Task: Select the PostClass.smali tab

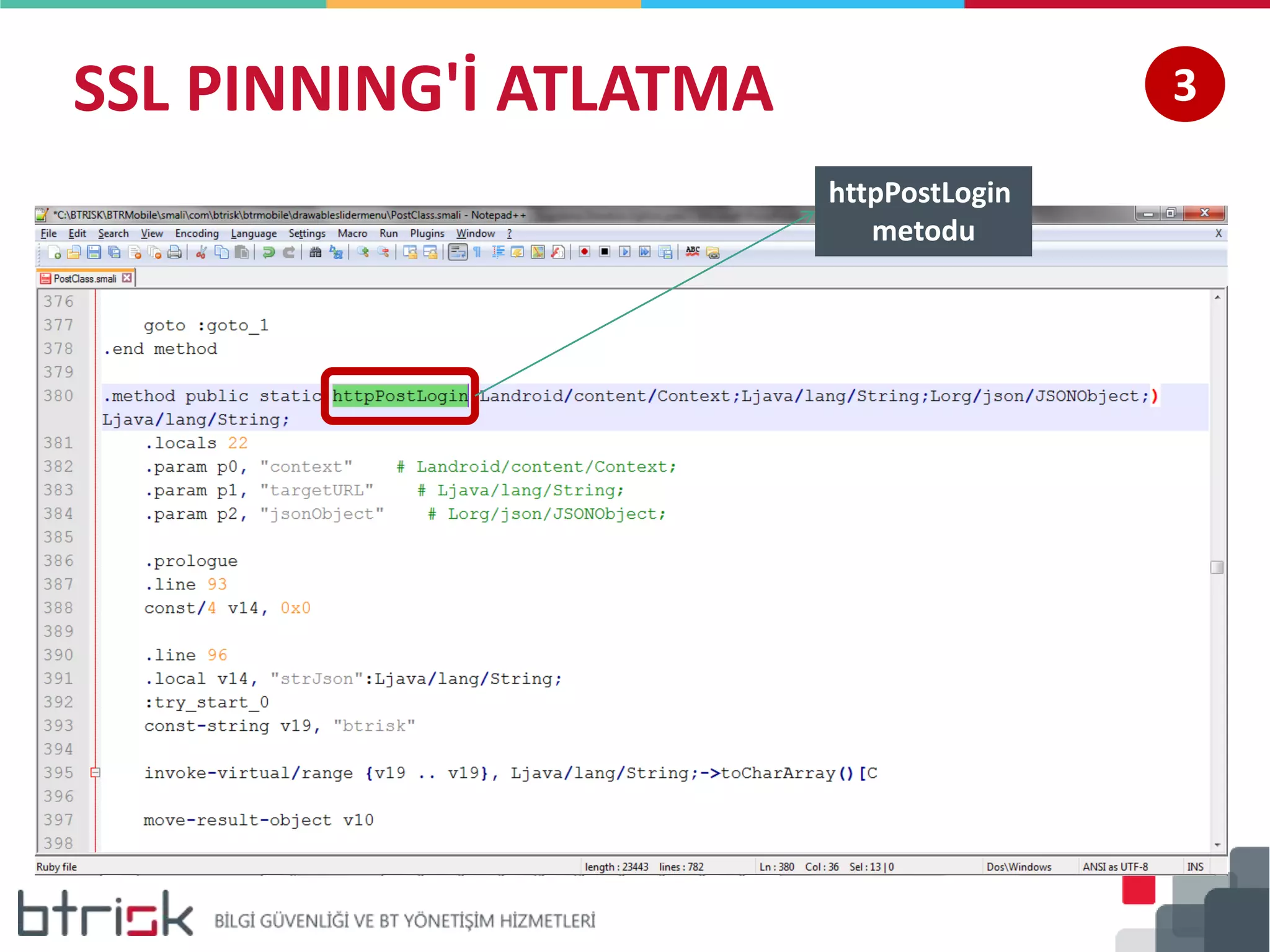Action: 85,279
